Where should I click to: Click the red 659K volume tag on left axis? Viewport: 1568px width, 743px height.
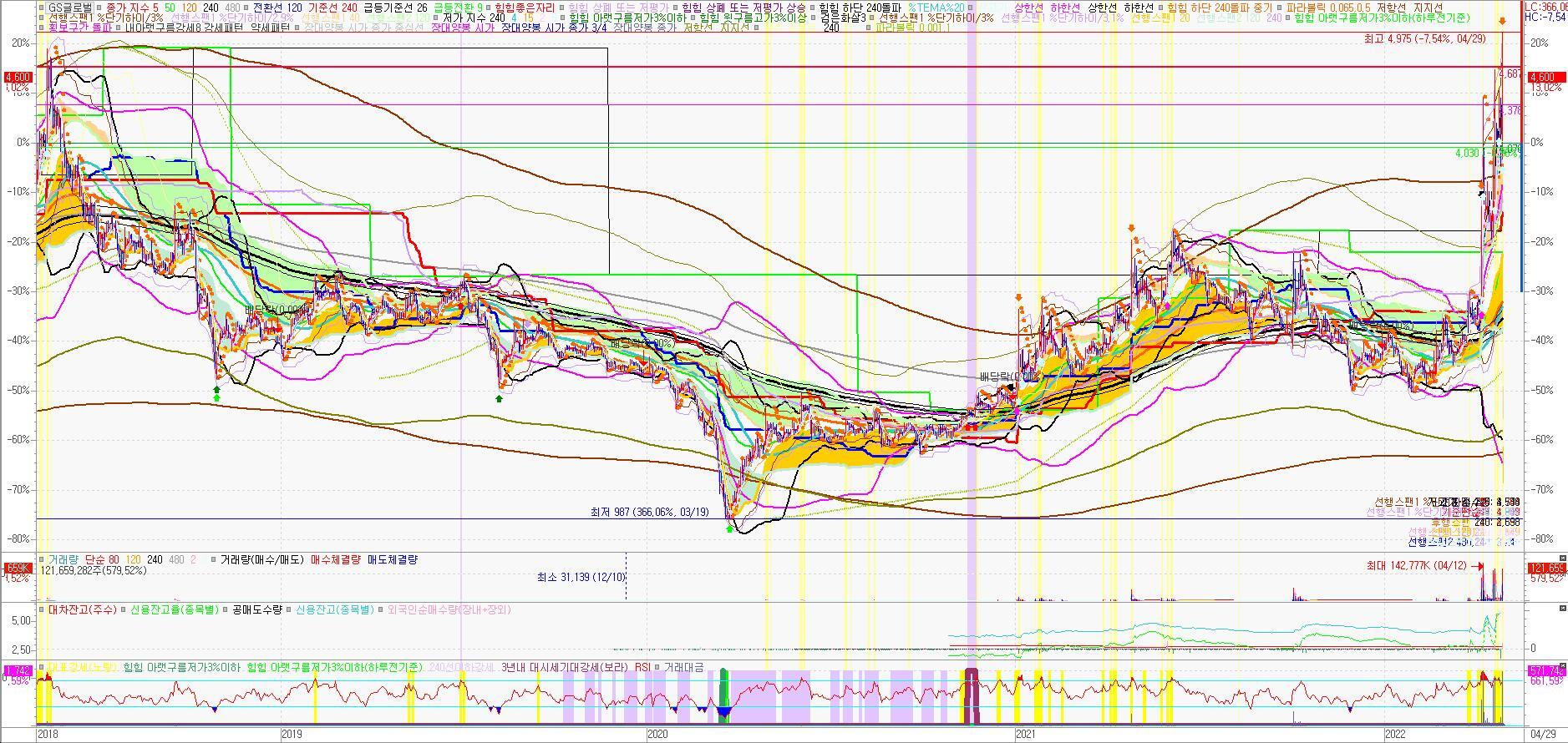(x=18, y=568)
